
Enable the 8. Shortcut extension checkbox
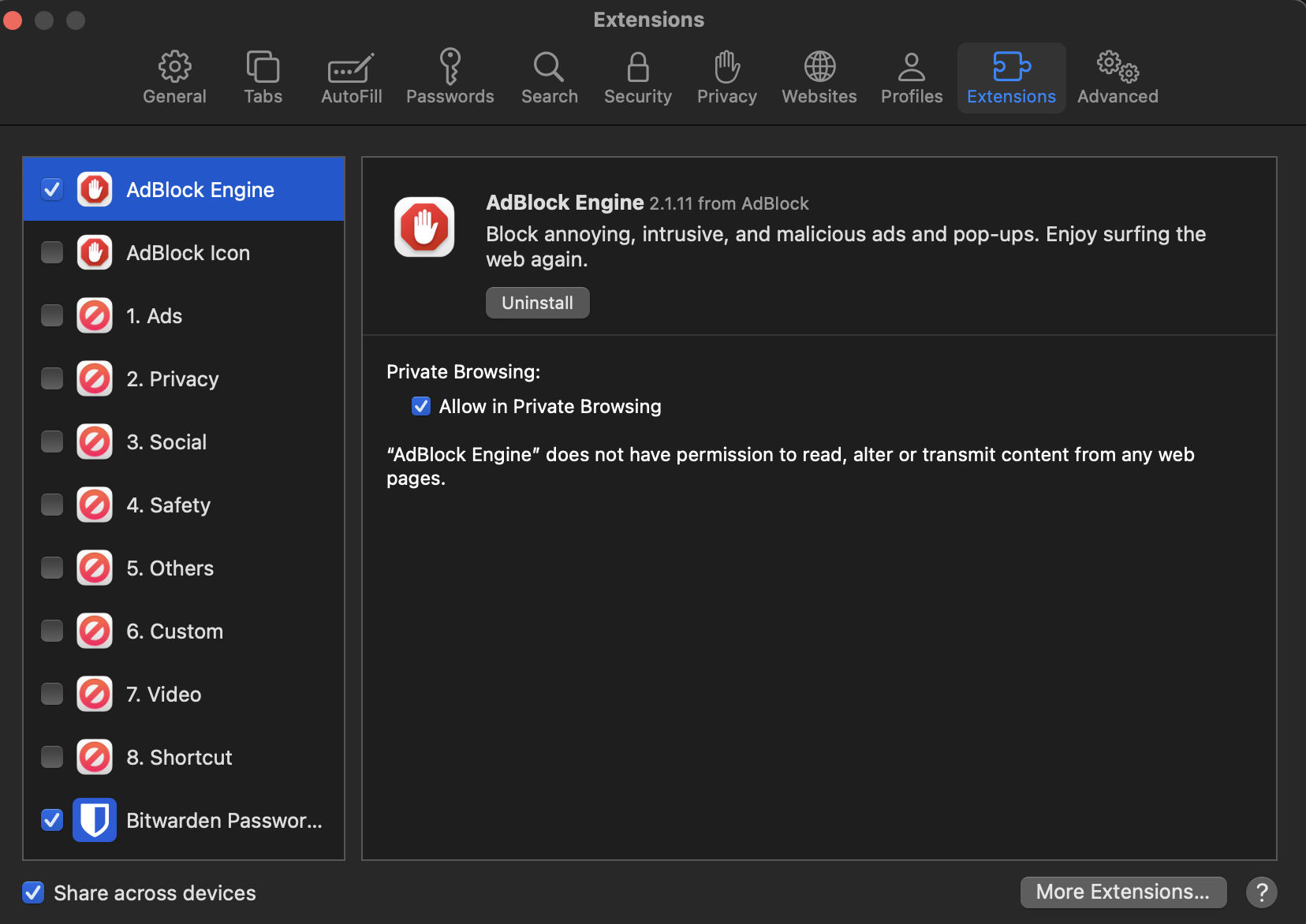52,757
